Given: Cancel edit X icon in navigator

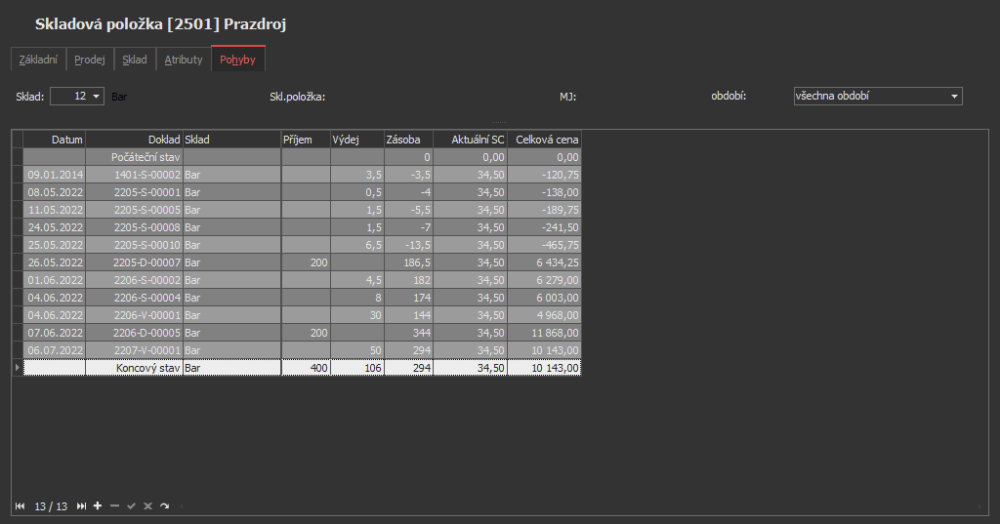Looking at the screenshot, I should tap(148, 506).
